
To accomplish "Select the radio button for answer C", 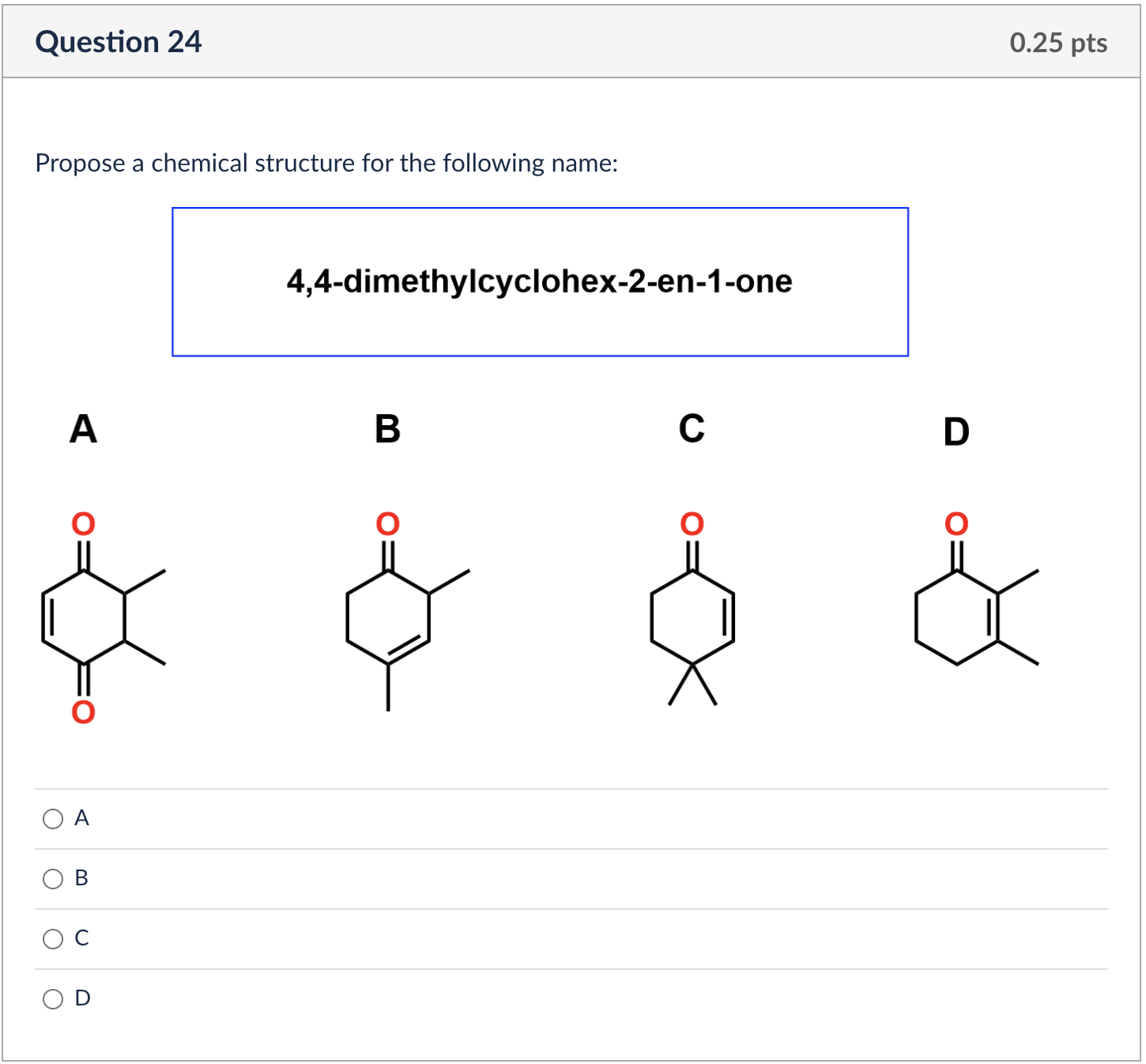I will (x=52, y=938).
